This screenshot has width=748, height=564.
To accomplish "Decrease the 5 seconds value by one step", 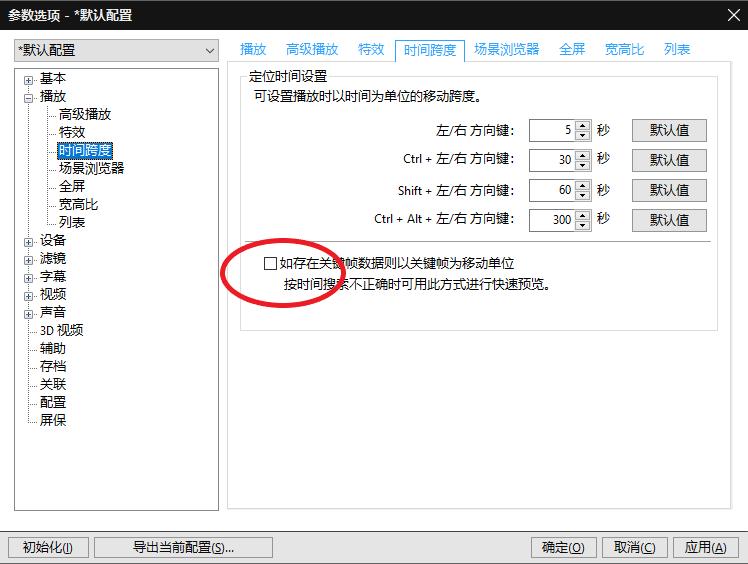I will pyautogui.click(x=582, y=136).
